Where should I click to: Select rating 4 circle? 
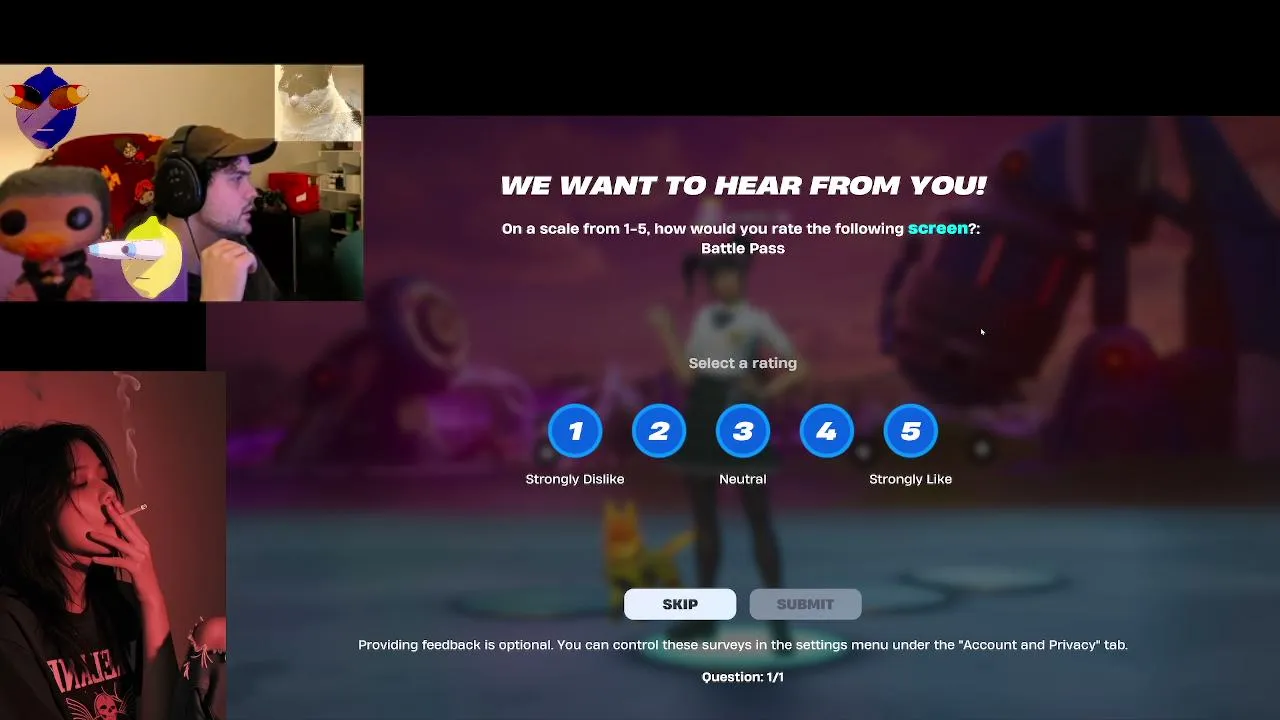[x=827, y=431]
